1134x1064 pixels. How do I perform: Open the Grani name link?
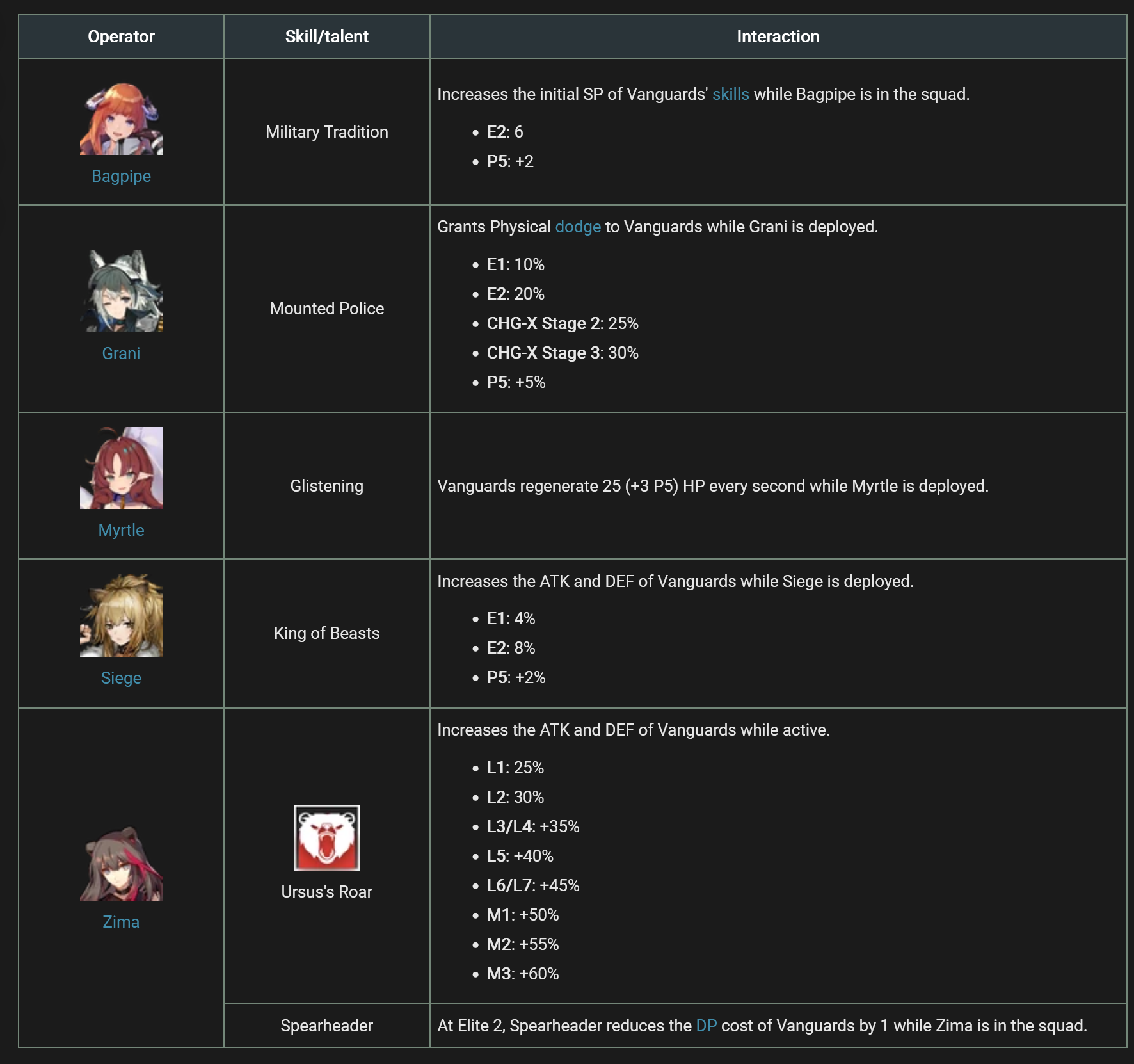[x=121, y=353]
